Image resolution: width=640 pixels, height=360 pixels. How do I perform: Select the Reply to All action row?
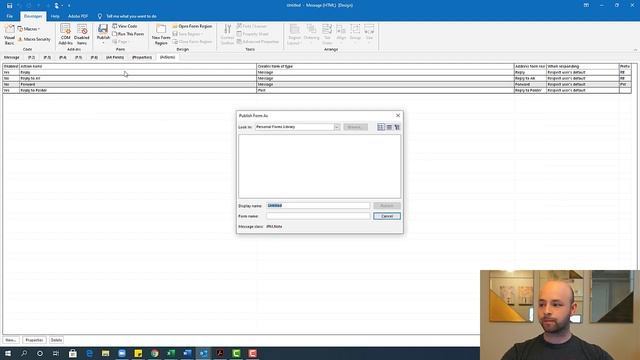[x=317, y=78]
